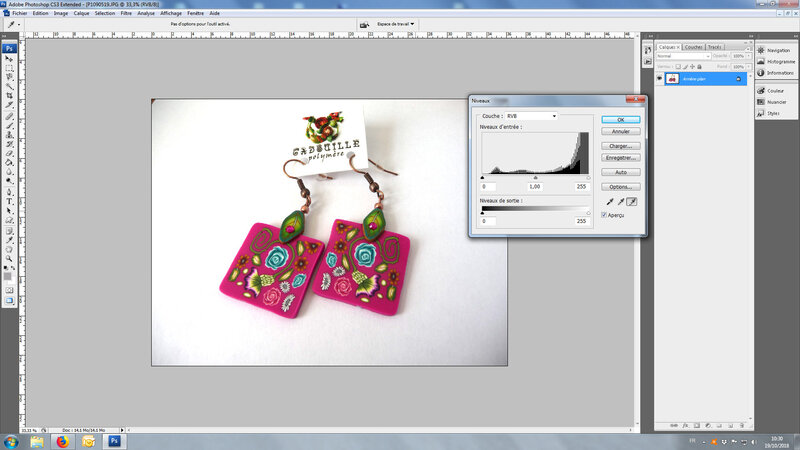
Task: Open the Espace de travail dropdown
Action: coord(395,24)
